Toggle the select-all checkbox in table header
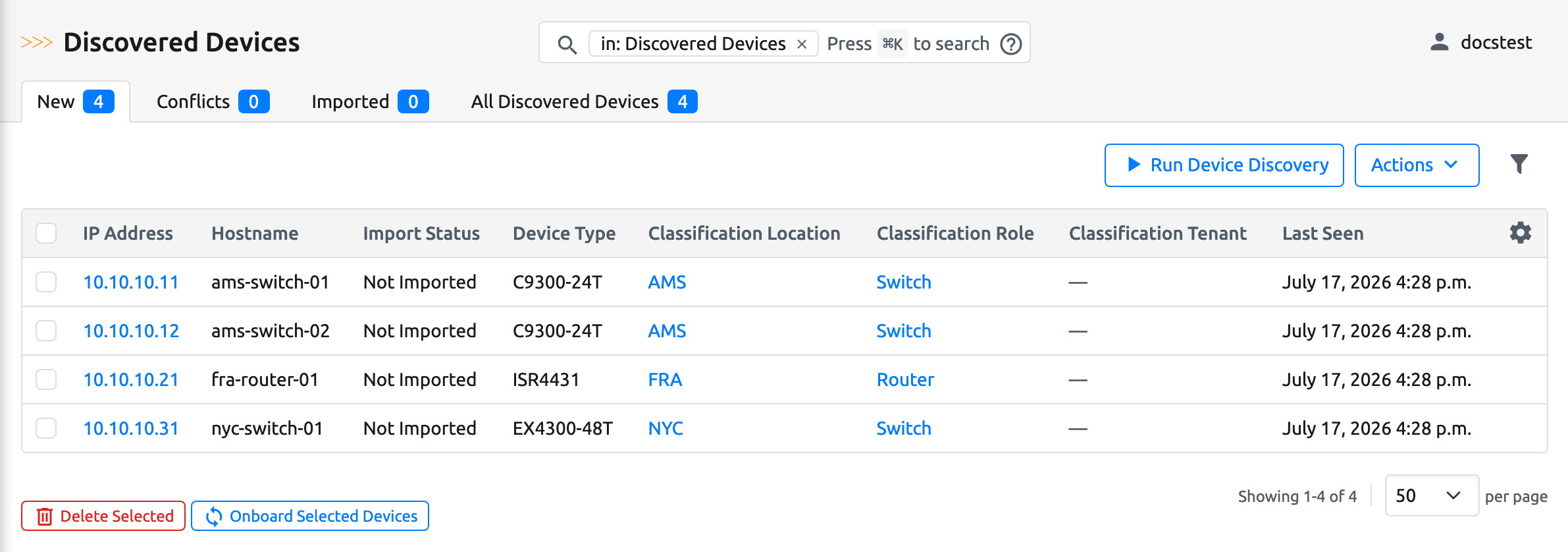The width and height of the screenshot is (1568, 552). click(46, 233)
